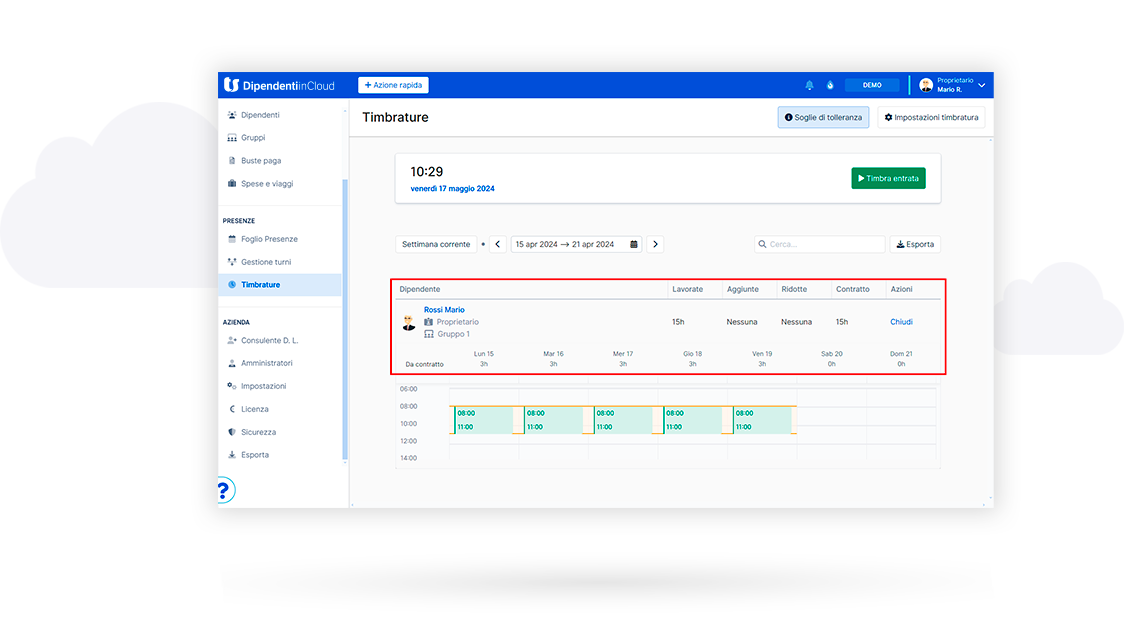Viewport: 1124px width, 619px height.
Task: Select the Gio 18 timbratura block
Action: click(x=692, y=420)
